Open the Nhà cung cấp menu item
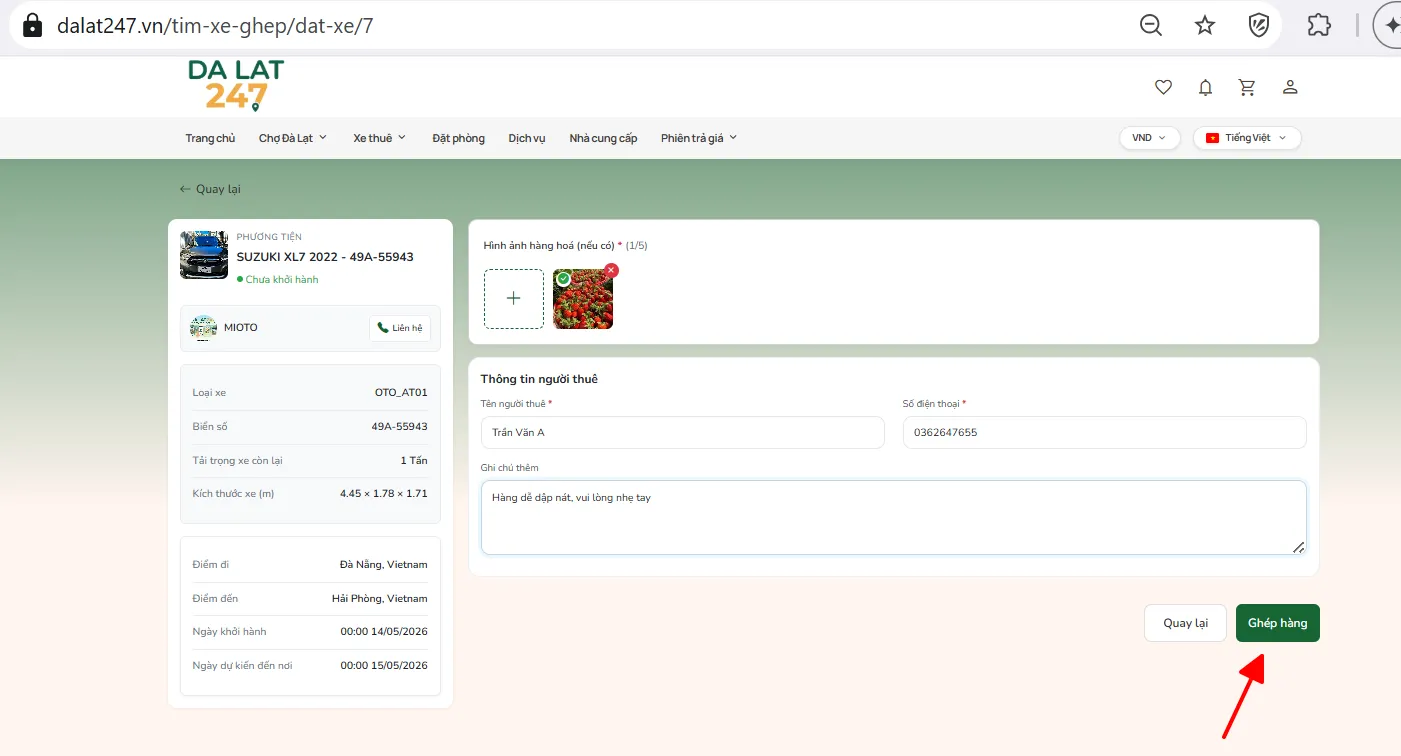This screenshot has height=756, width=1401. [x=603, y=138]
